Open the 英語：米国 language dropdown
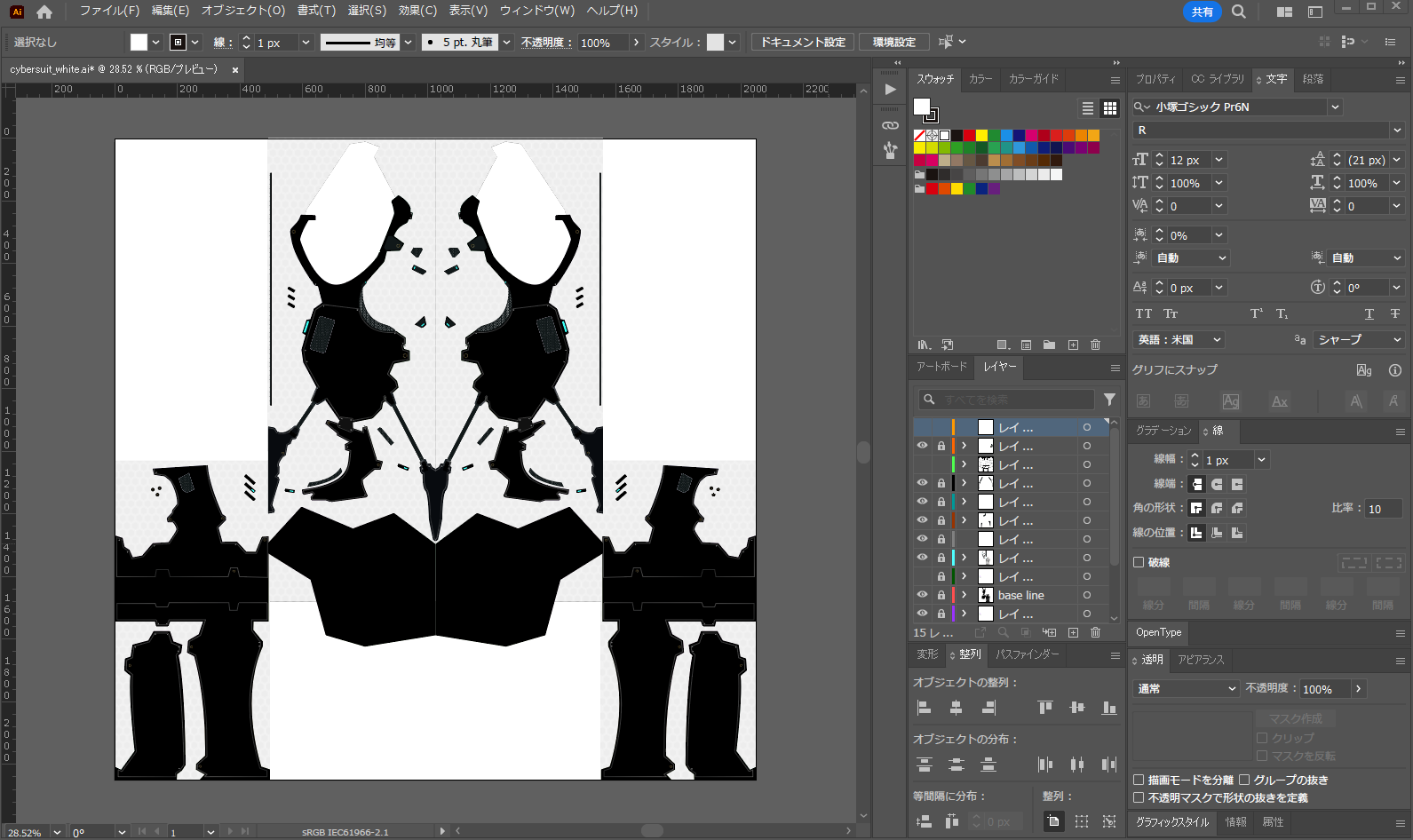 point(1179,340)
